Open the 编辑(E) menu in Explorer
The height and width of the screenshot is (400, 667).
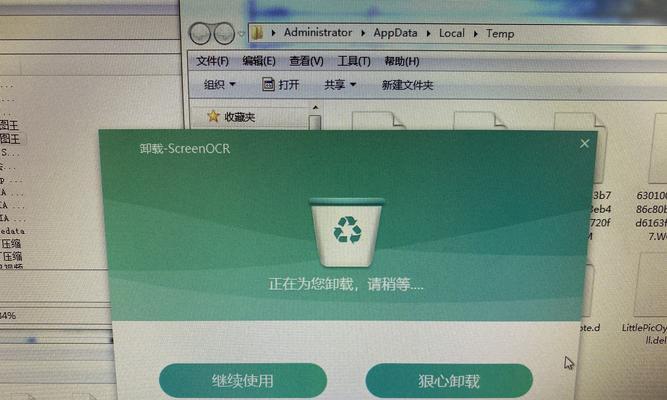coord(259,61)
